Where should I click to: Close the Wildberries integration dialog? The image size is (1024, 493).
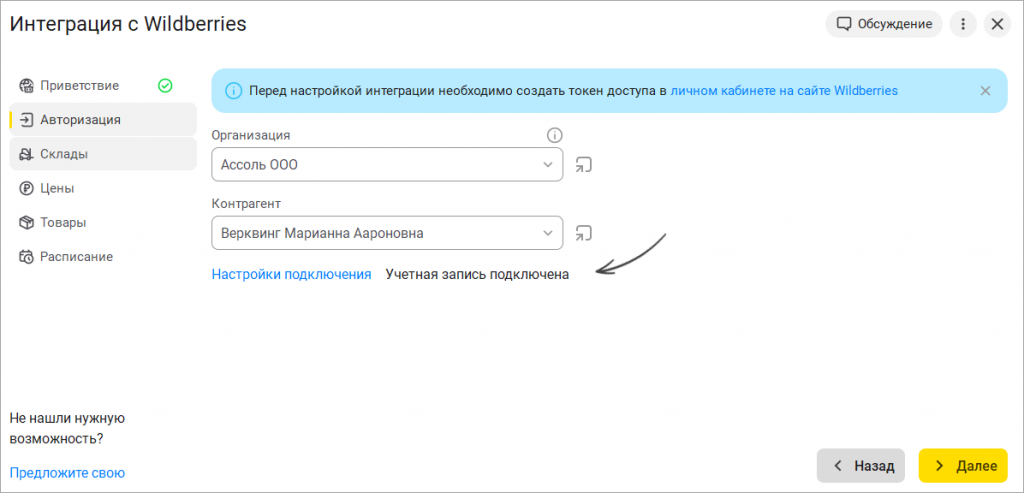click(x=997, y=25)
